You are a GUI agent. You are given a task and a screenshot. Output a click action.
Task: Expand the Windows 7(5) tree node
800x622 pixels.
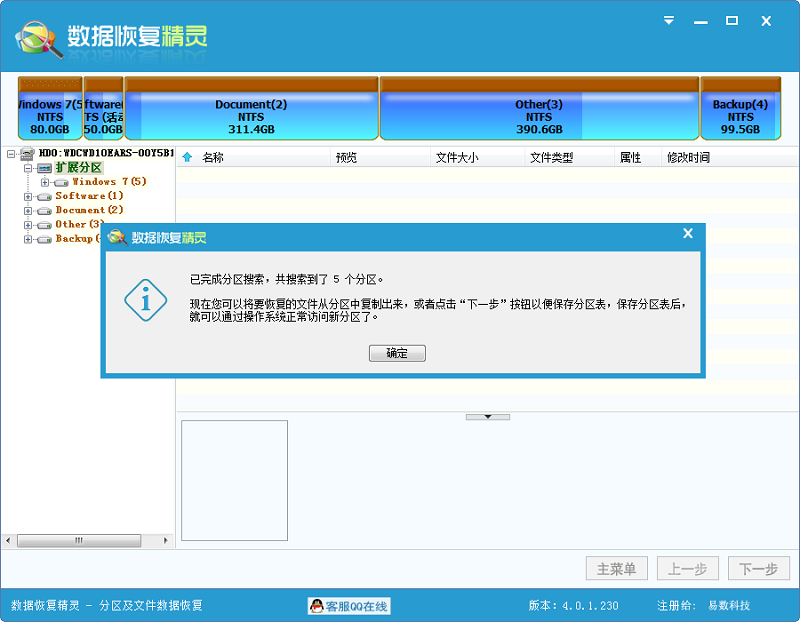(43, 182)
